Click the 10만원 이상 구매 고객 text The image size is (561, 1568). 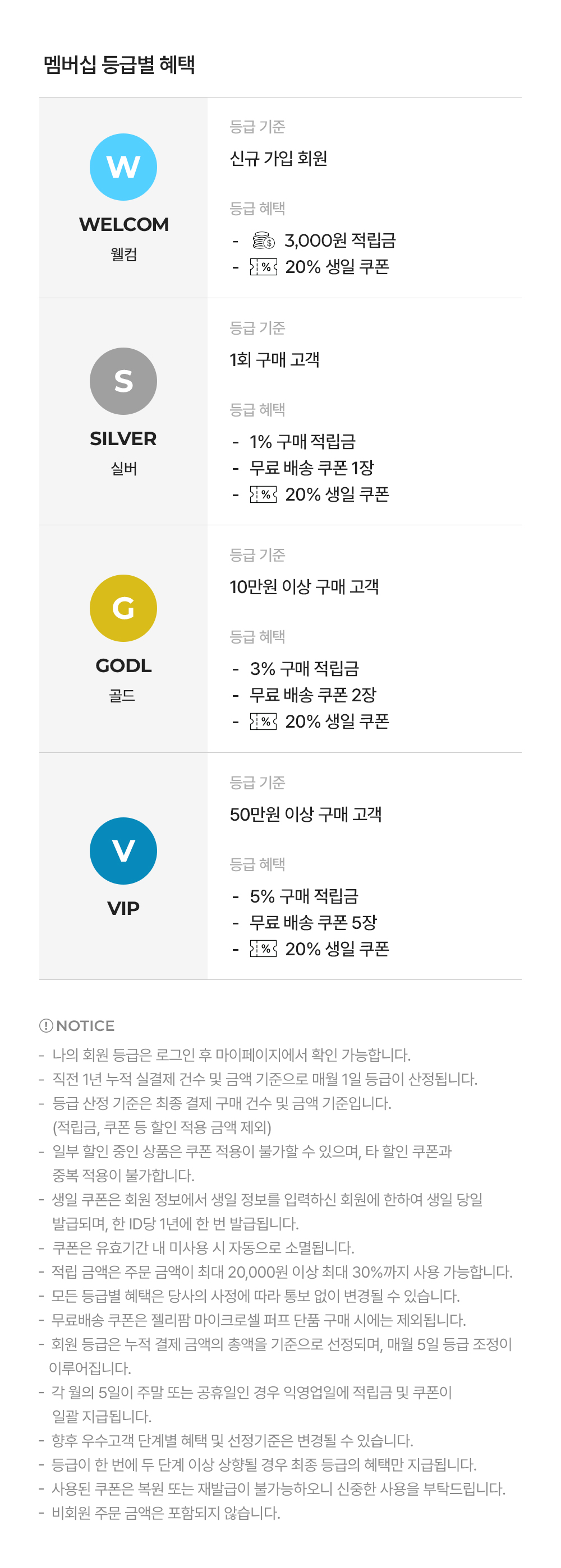point(304,587)
